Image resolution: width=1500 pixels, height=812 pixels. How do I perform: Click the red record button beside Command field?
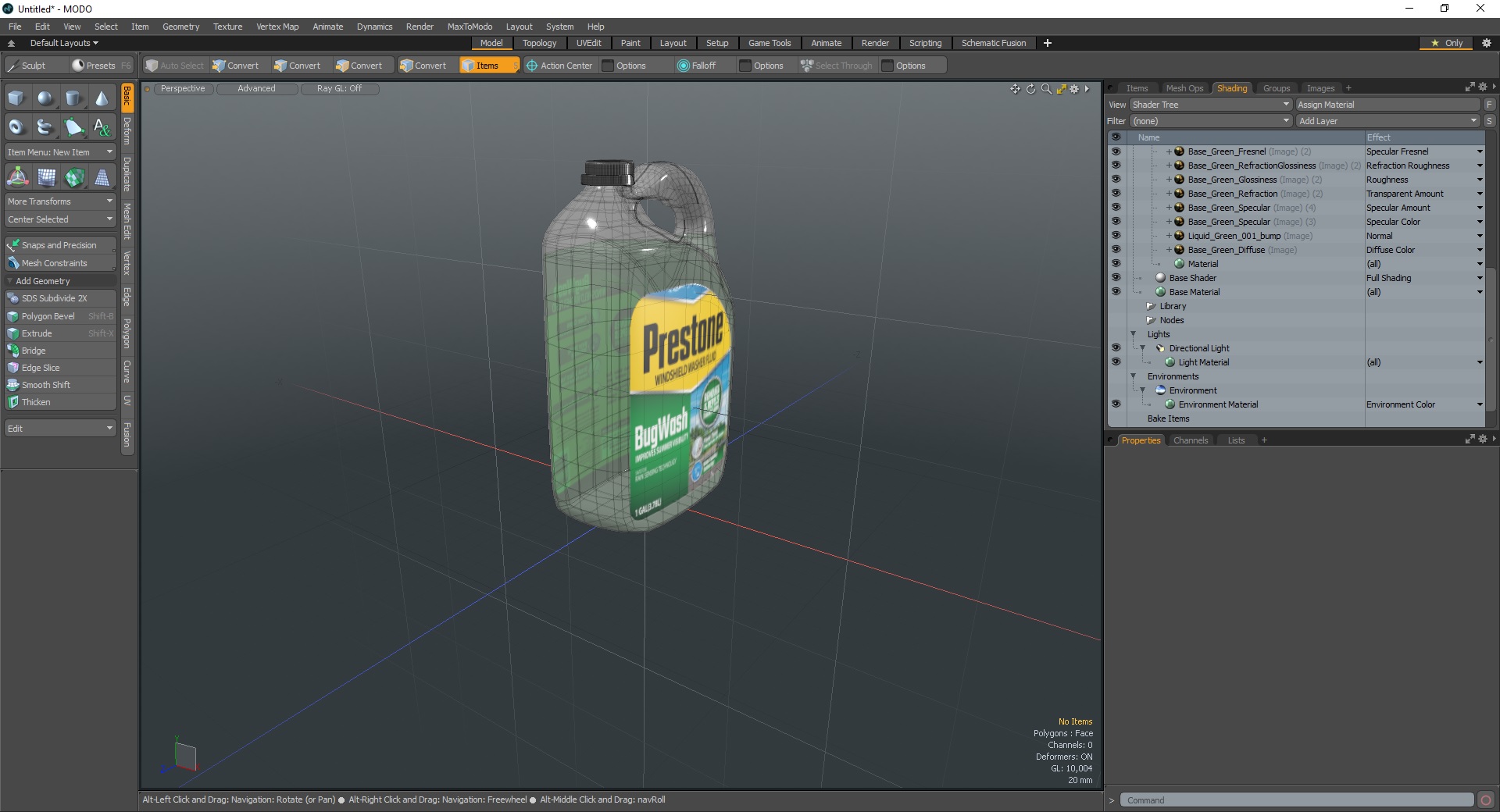click(1486, 800)
